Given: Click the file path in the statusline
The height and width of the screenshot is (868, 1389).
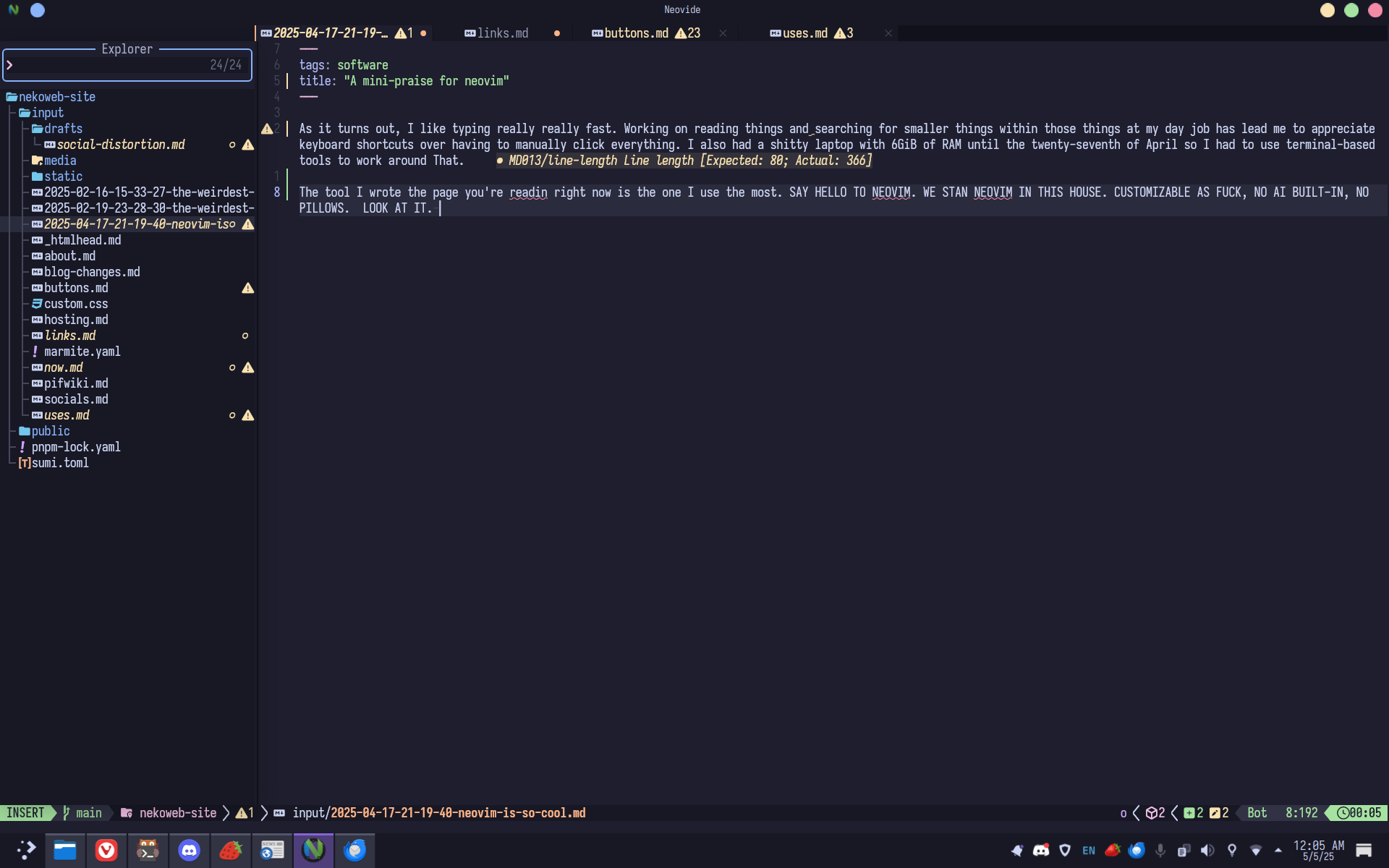Looking at the screenshot, I should click(439, 813).
